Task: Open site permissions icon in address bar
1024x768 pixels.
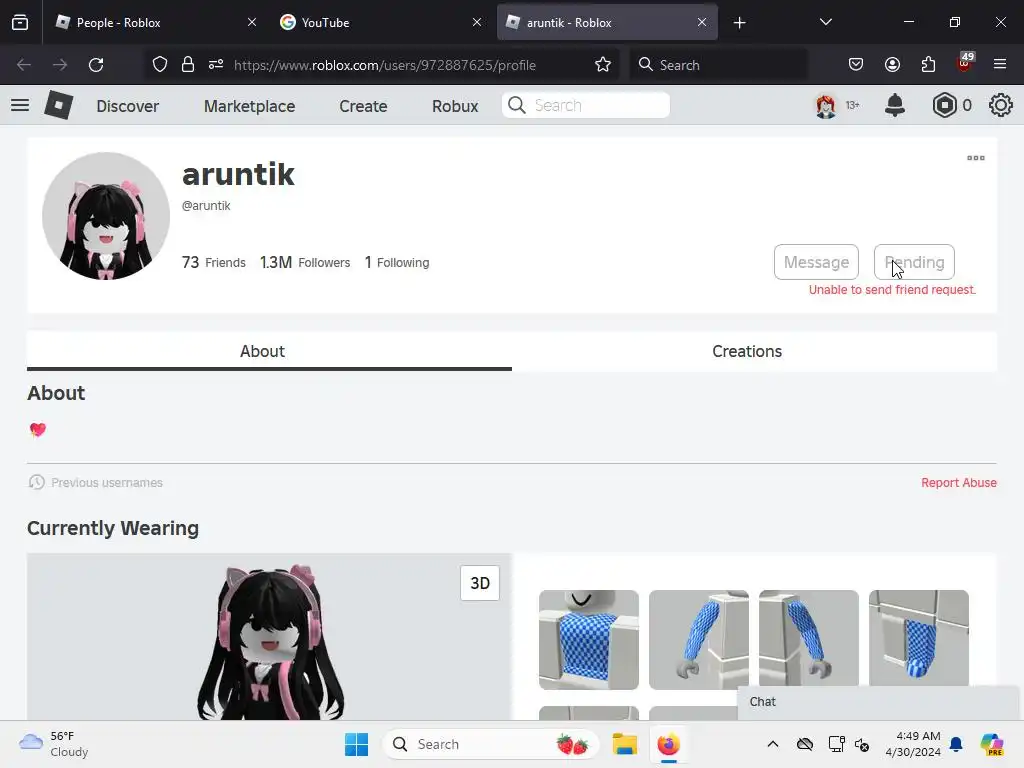Action: pos(216,65)
